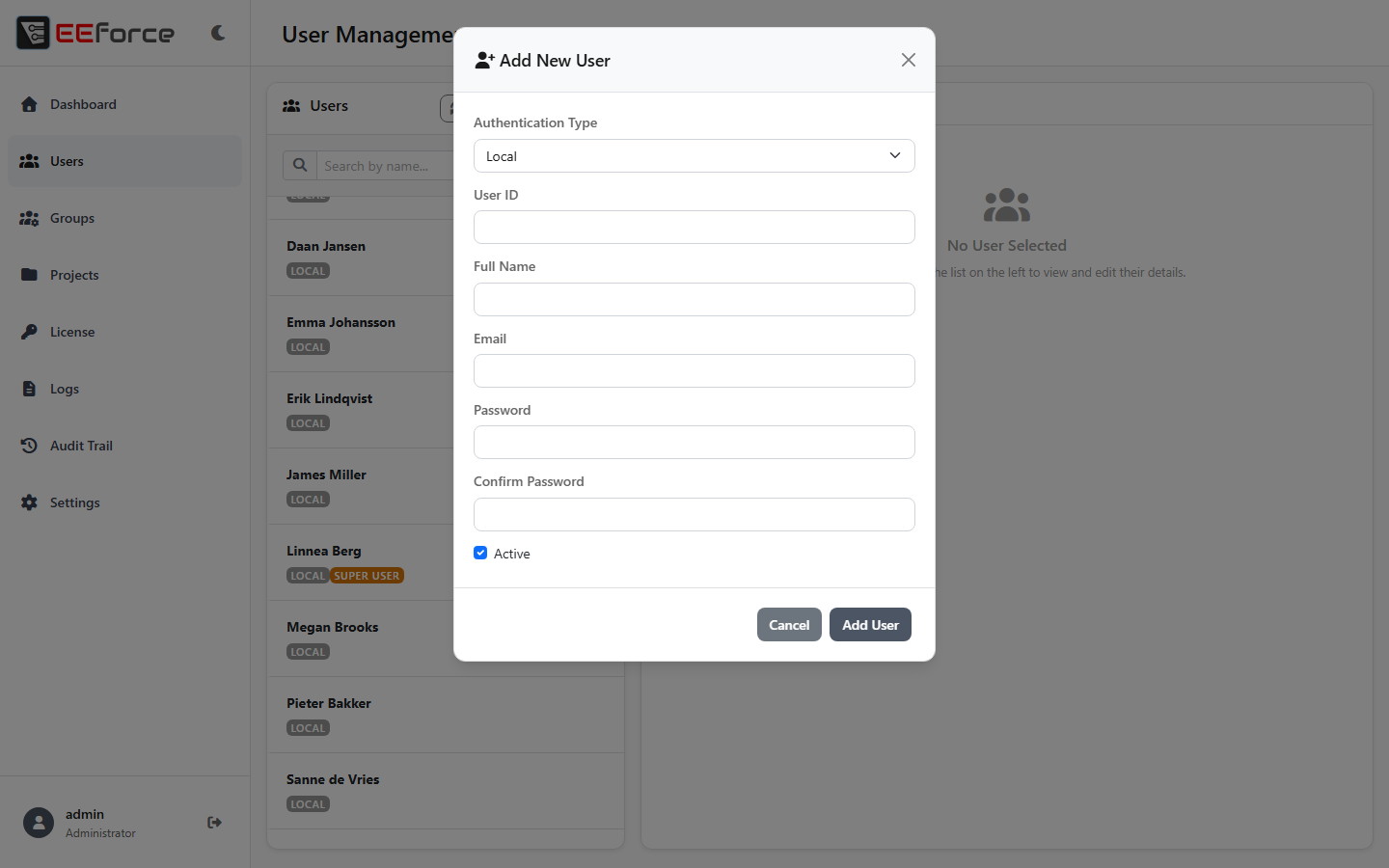Click the Logs document icon

click(29, 389)
